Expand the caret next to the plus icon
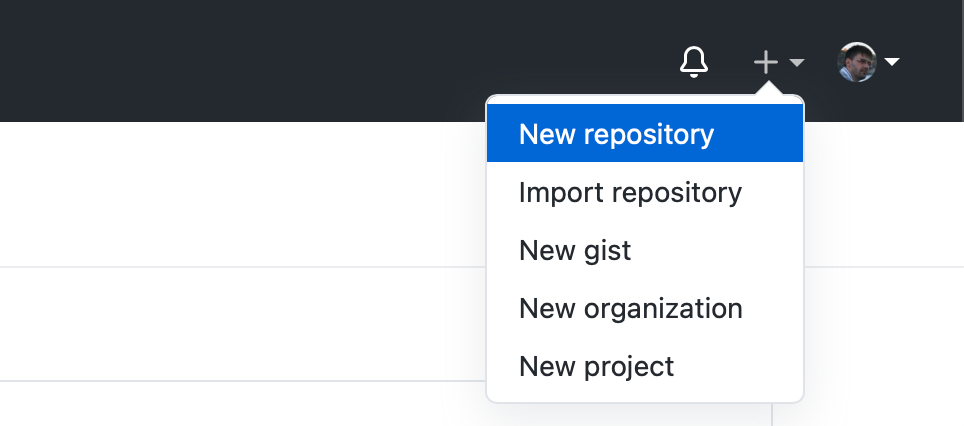964x426 pixels. click(797, 63)
